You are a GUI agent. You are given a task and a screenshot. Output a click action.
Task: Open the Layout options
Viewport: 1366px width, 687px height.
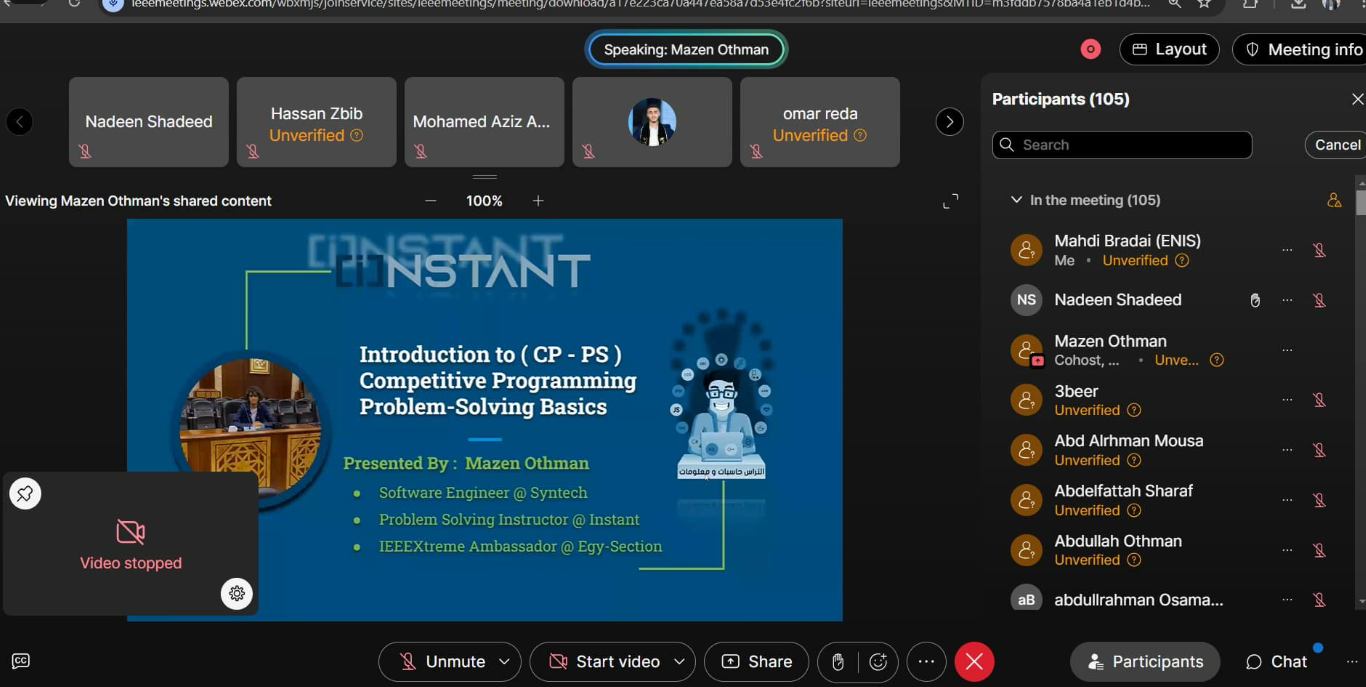(1169, 49)
